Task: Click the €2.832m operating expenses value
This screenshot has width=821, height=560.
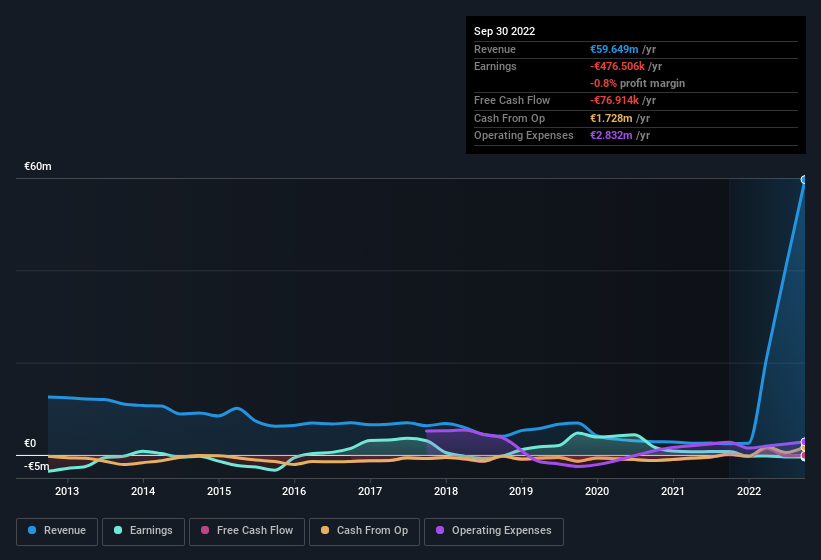Action: 611,136
